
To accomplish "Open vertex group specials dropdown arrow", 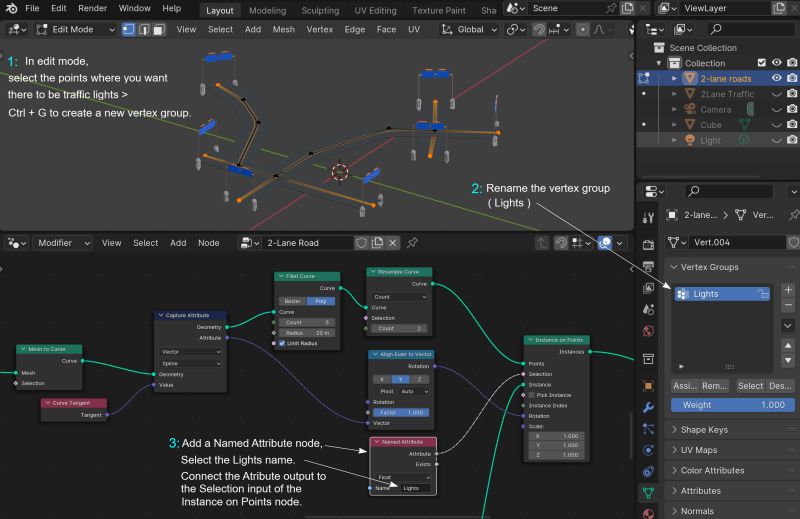I will tap(788, 325).
